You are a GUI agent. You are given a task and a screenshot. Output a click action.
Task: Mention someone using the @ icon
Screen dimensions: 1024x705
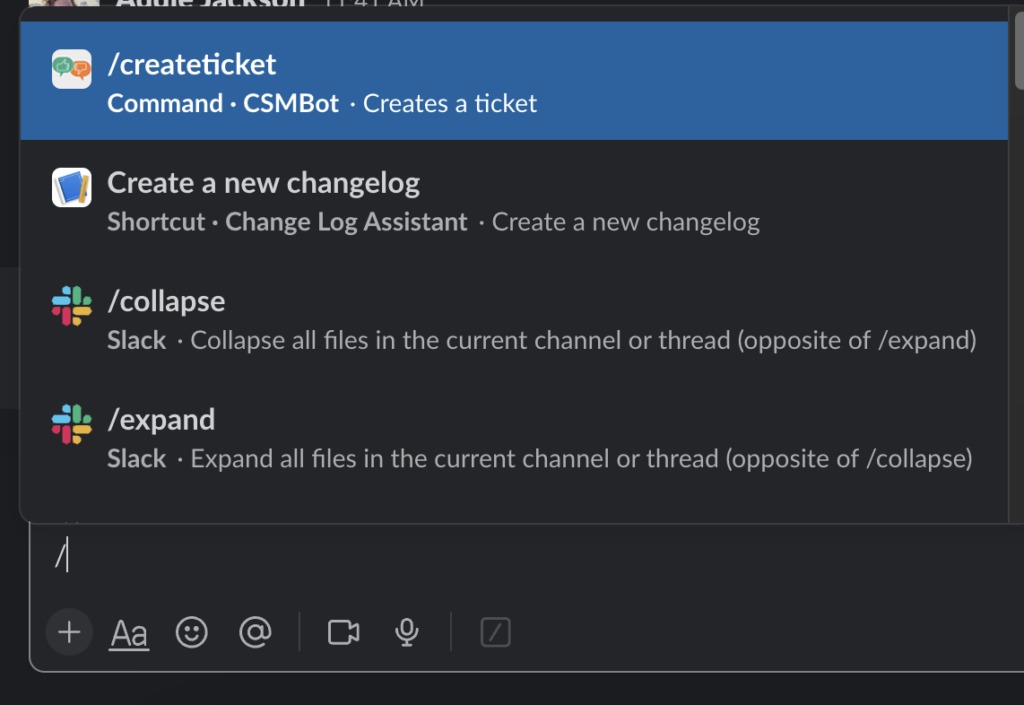coord(256,631)
